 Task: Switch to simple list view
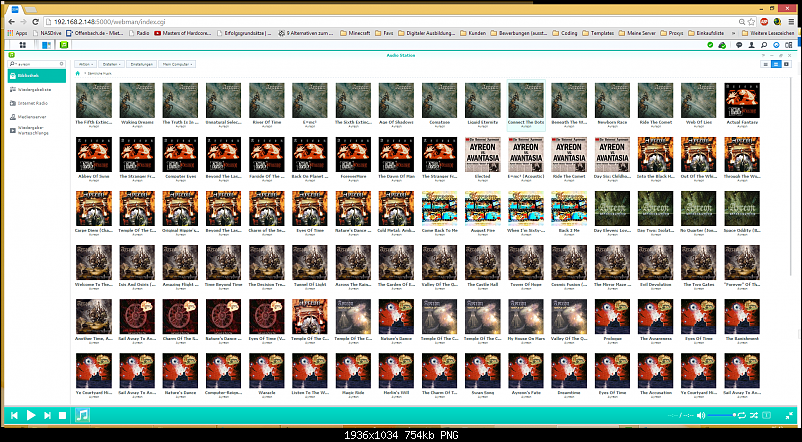(x=766, y=64)
